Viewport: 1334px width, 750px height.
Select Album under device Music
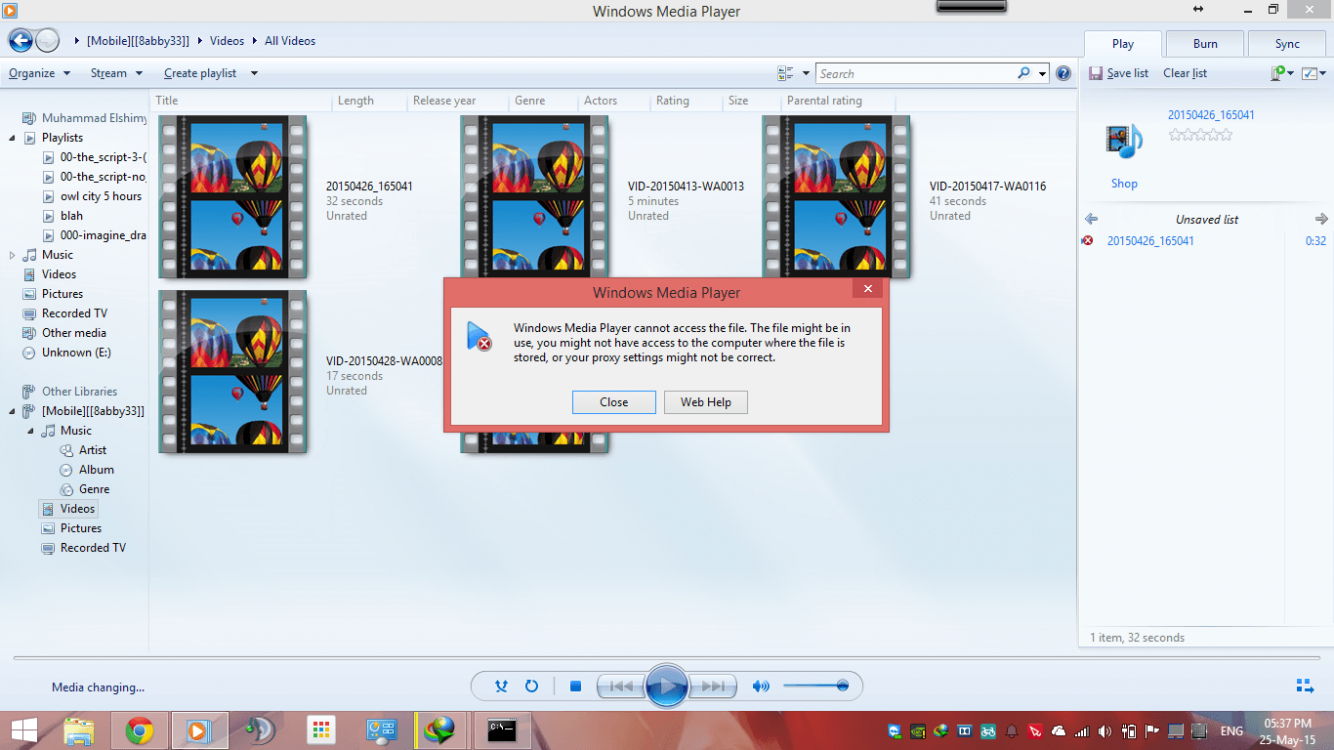(x=96, y=470)
